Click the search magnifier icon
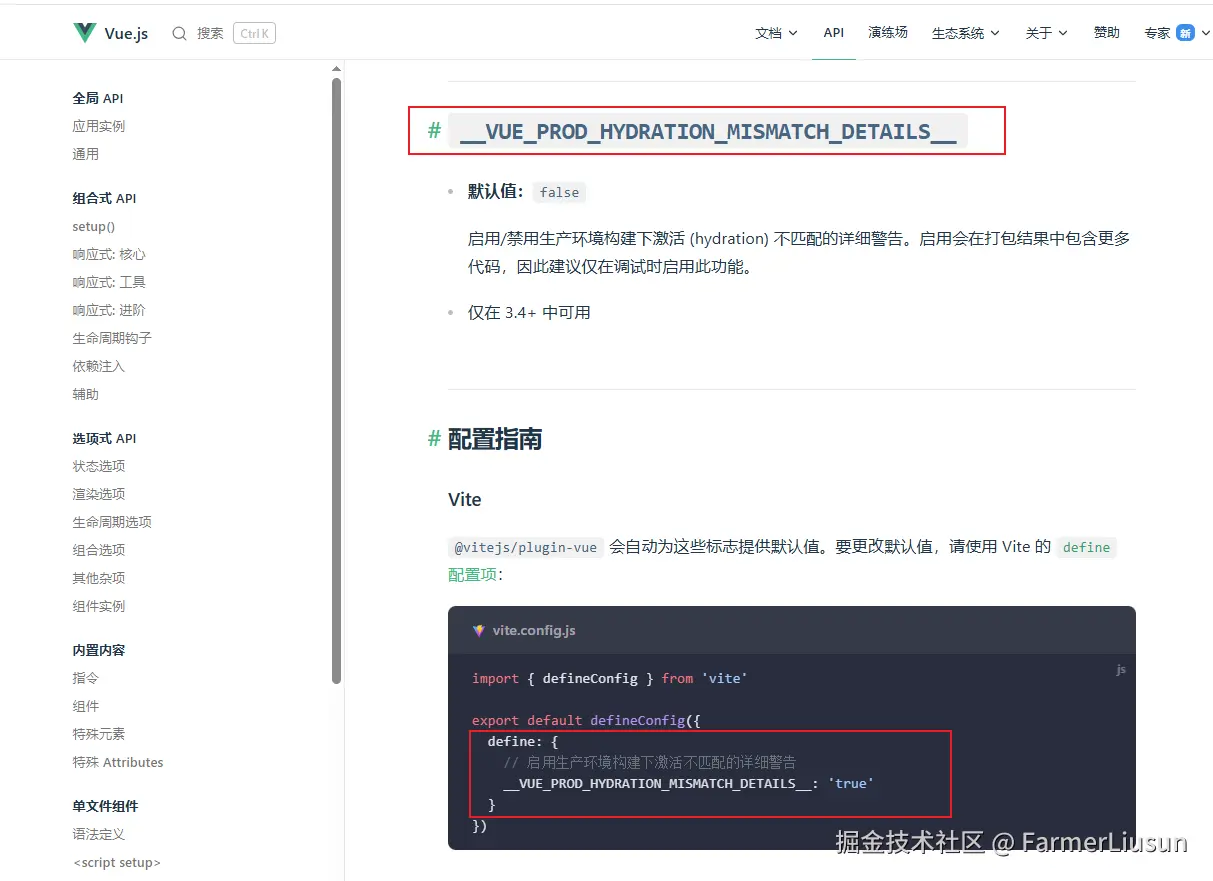The image size is (1213, 881). pos(179,33)
